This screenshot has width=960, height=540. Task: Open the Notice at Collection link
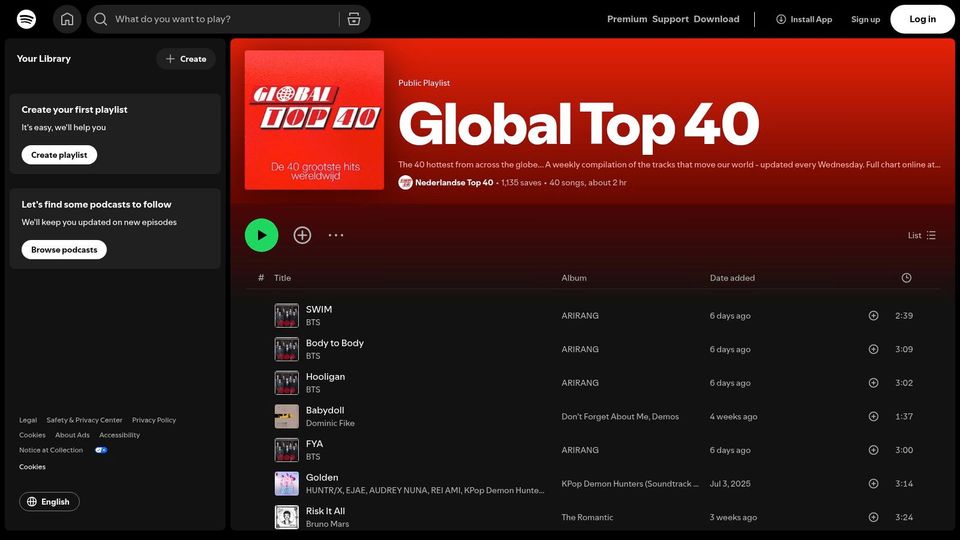(51, 450)
